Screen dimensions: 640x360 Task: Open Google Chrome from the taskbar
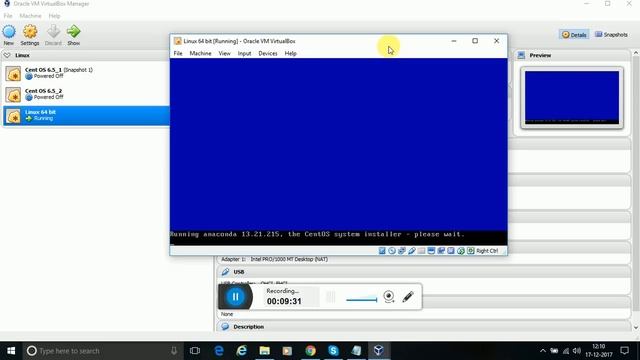(310, 351)
